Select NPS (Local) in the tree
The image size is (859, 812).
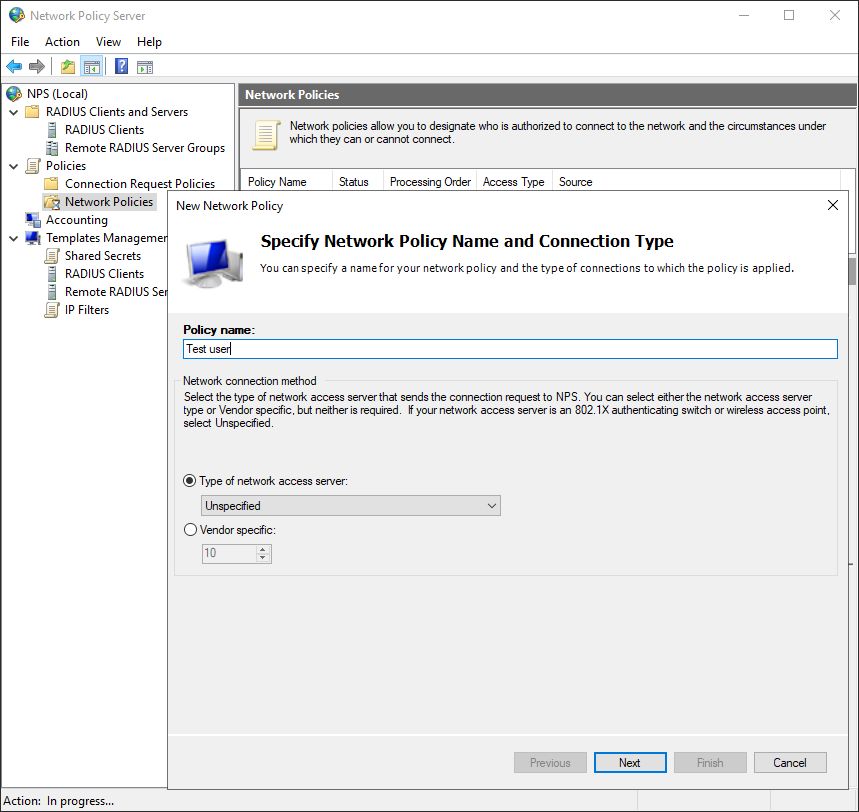tap(57, 94)
